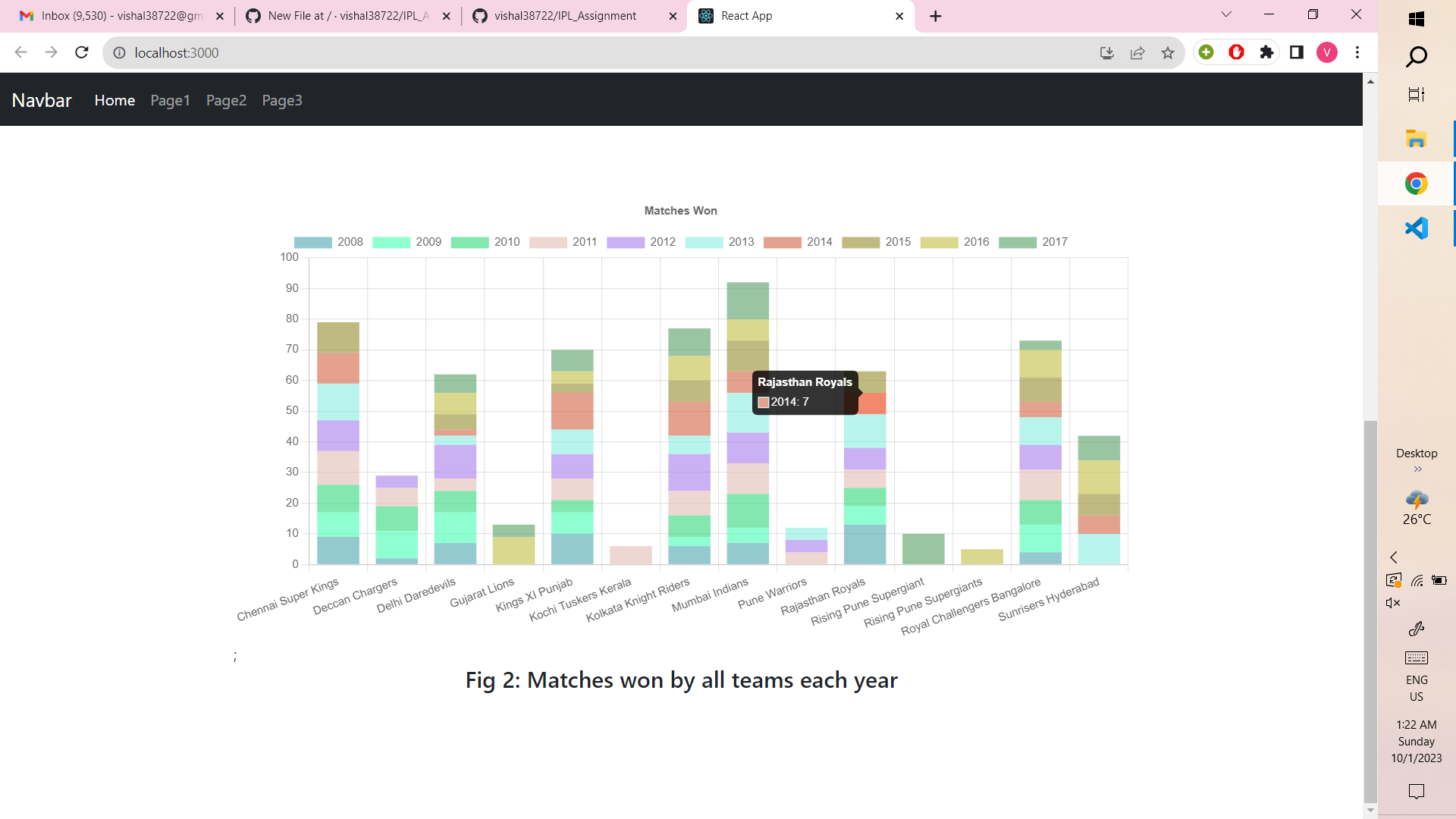Toggle 2009 dataset in chart legend
Screen dimensions: 1456x819
tap(407, 242)
